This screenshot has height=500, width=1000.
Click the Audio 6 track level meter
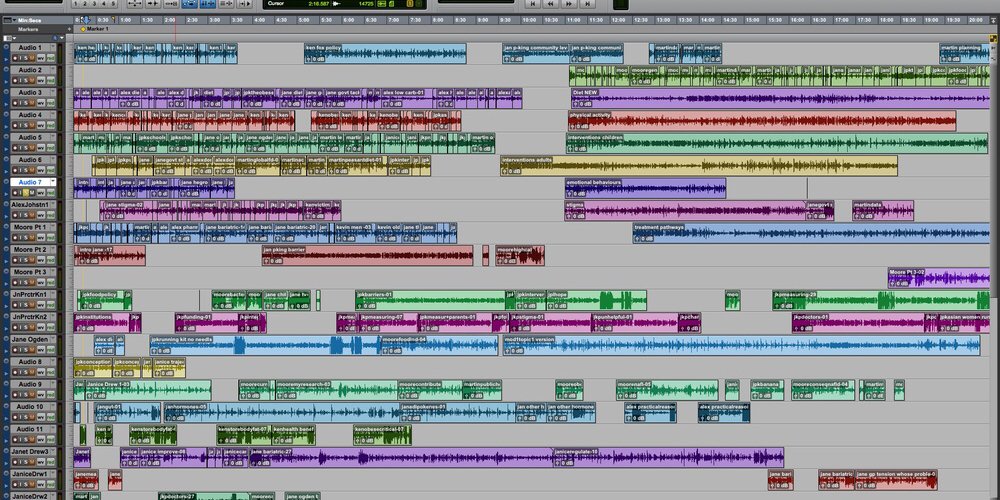(x=60, y=165)
